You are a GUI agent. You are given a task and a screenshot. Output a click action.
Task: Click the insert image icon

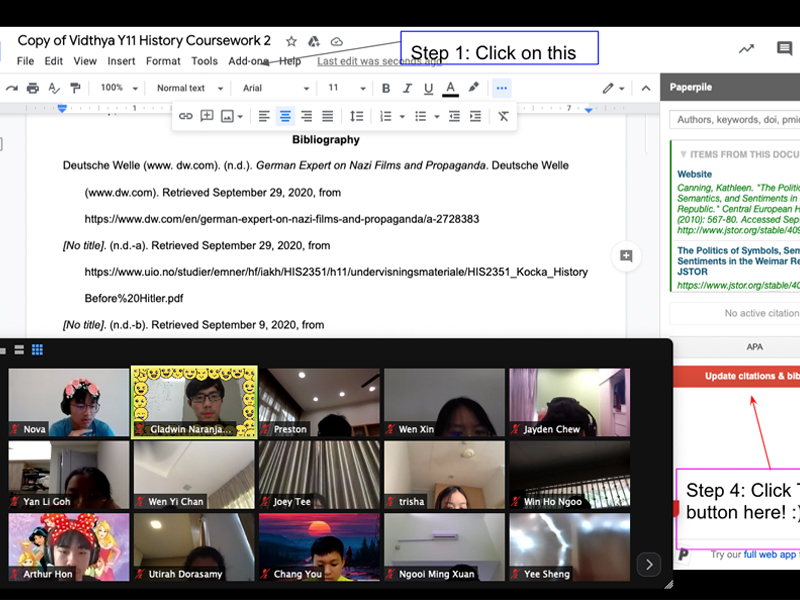pyautogui.click(x=227, y=116)
